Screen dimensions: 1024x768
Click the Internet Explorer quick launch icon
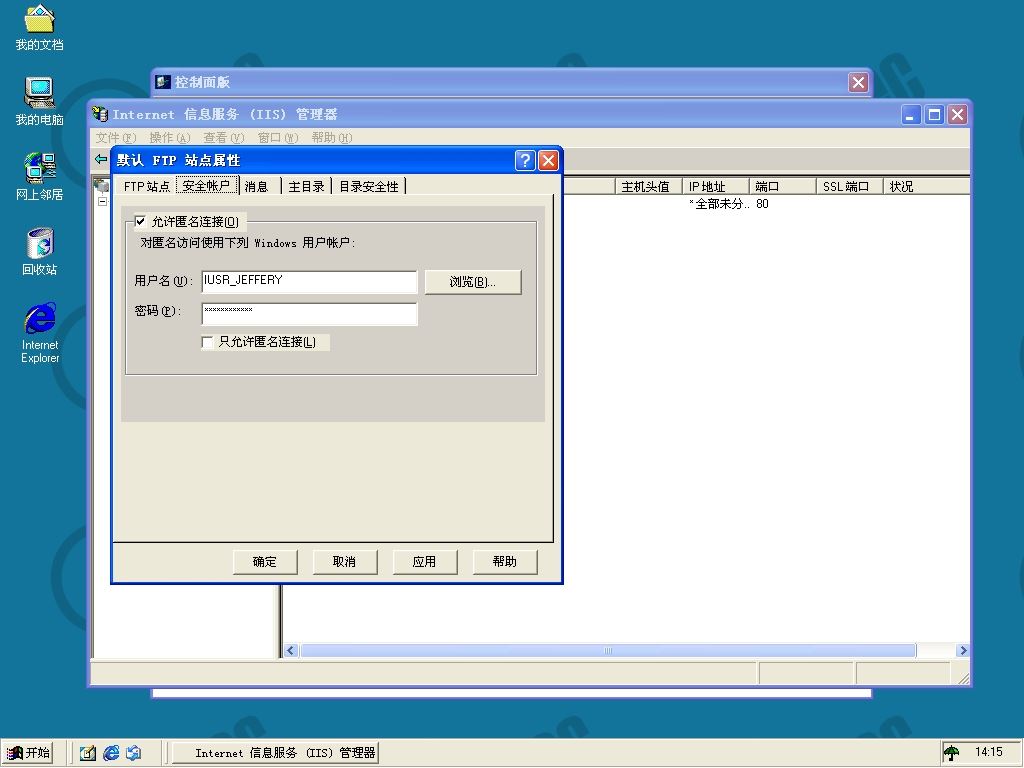(111, 753)
